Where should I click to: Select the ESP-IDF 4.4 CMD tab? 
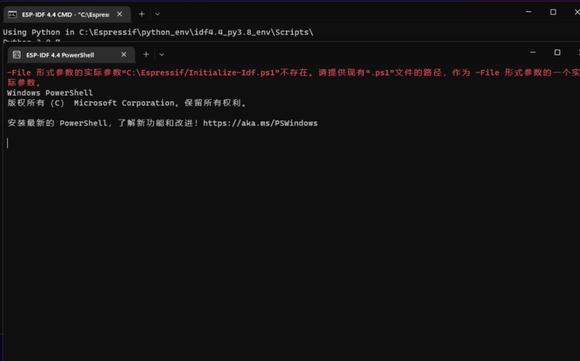click(67, 14)
